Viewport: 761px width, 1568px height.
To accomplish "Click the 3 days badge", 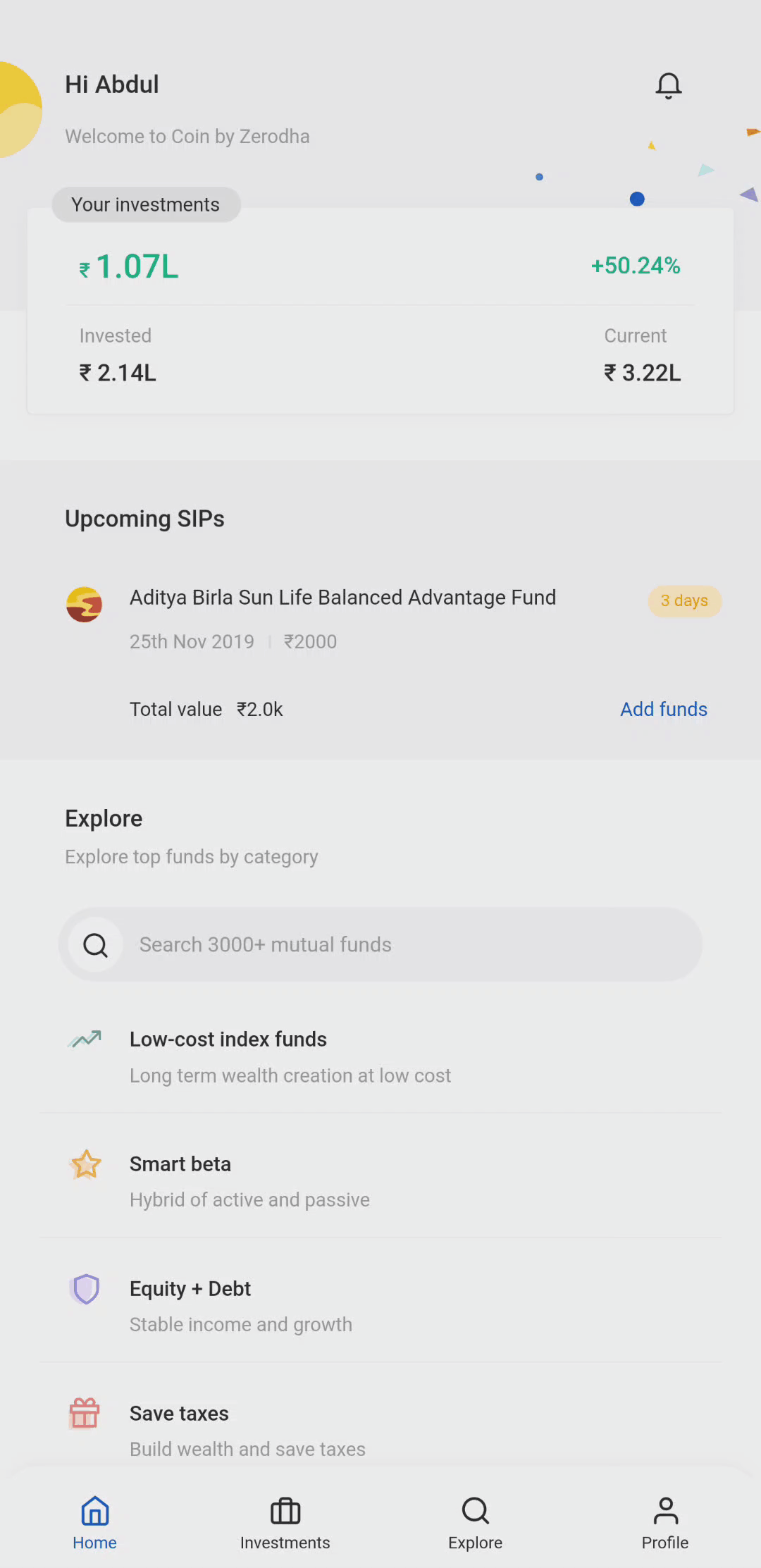I will click(x=685, y=601).
